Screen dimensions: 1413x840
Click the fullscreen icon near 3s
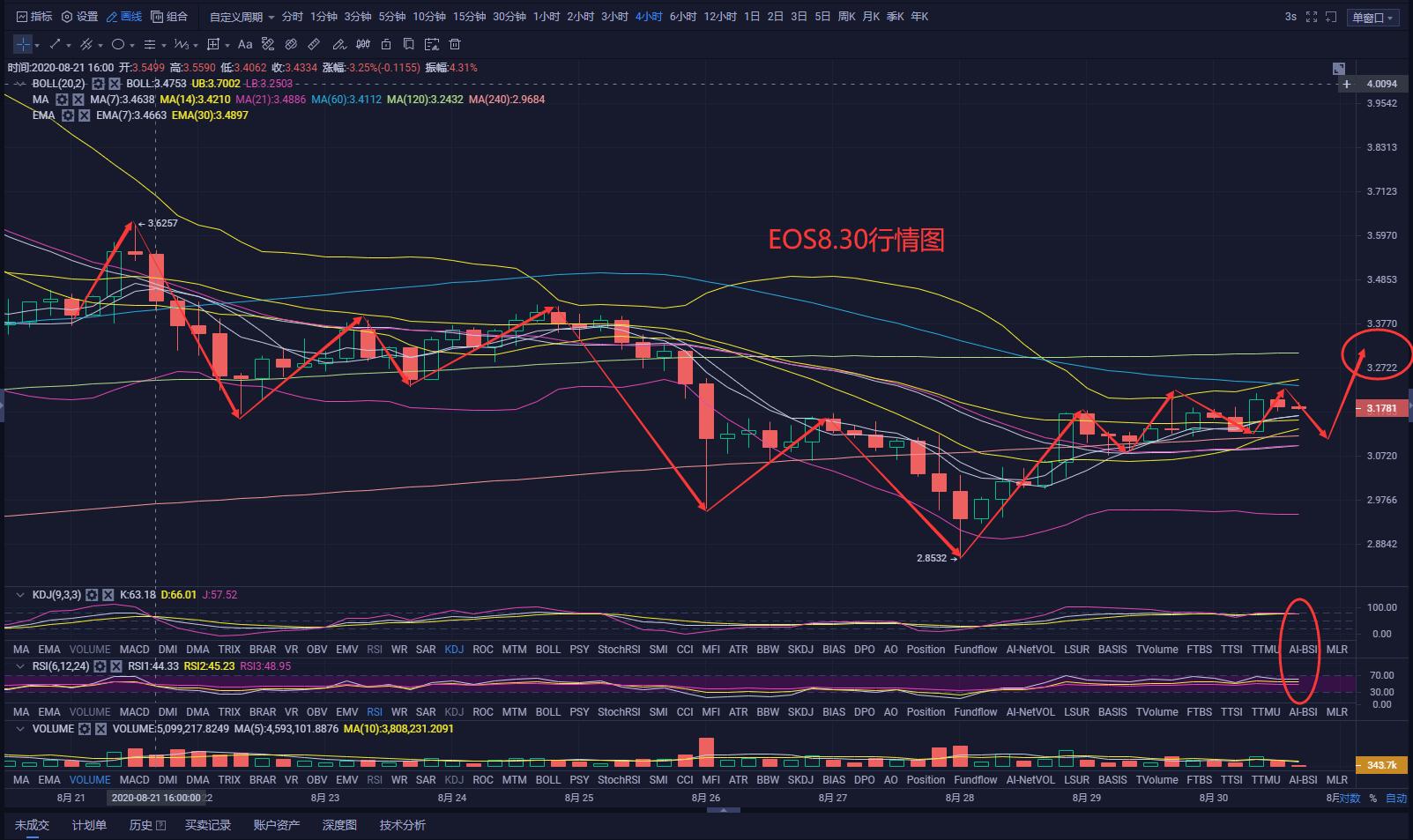click(1312, 17)
